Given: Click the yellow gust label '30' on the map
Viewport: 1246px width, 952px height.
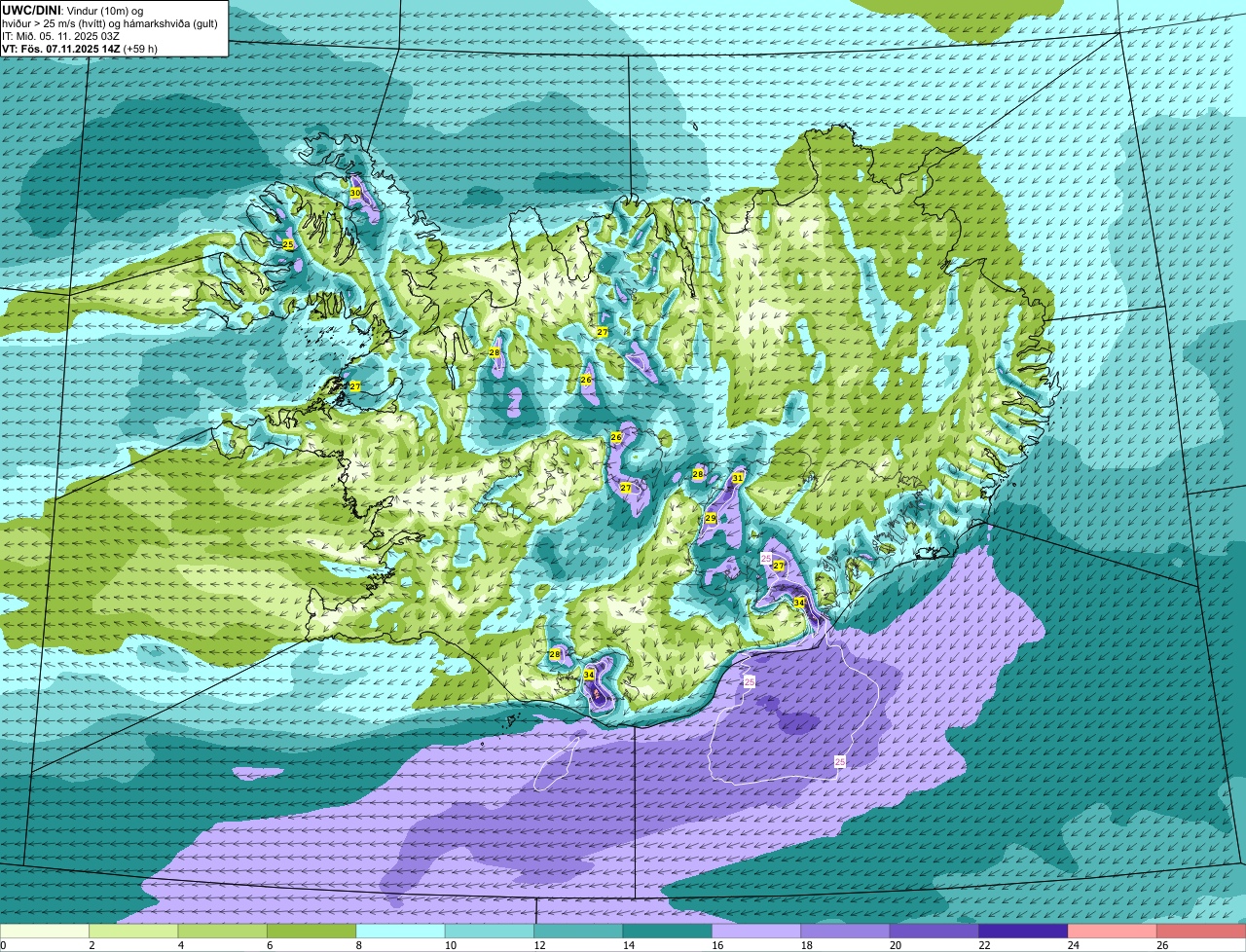Looking at the screenshot, I should [354, 194].
